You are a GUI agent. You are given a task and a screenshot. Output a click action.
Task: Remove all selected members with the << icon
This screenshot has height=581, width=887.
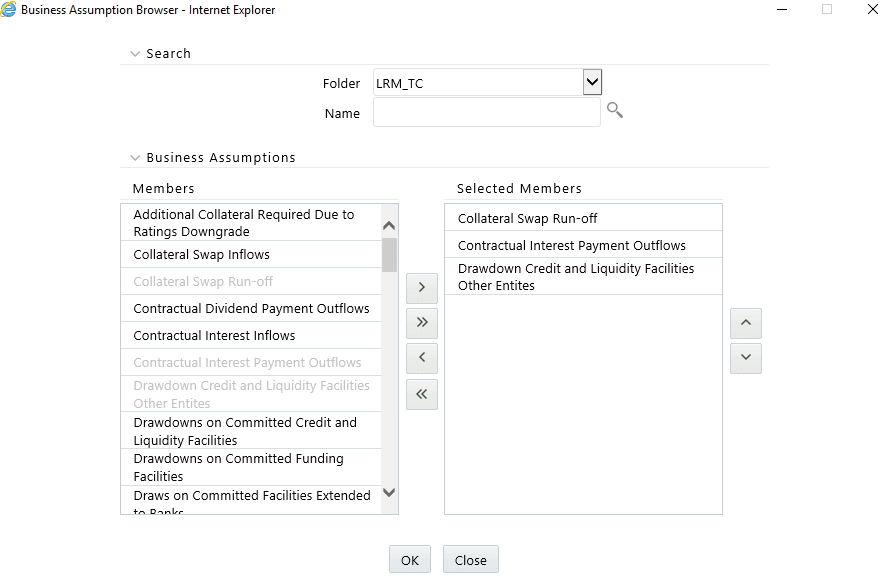(421, 394)
